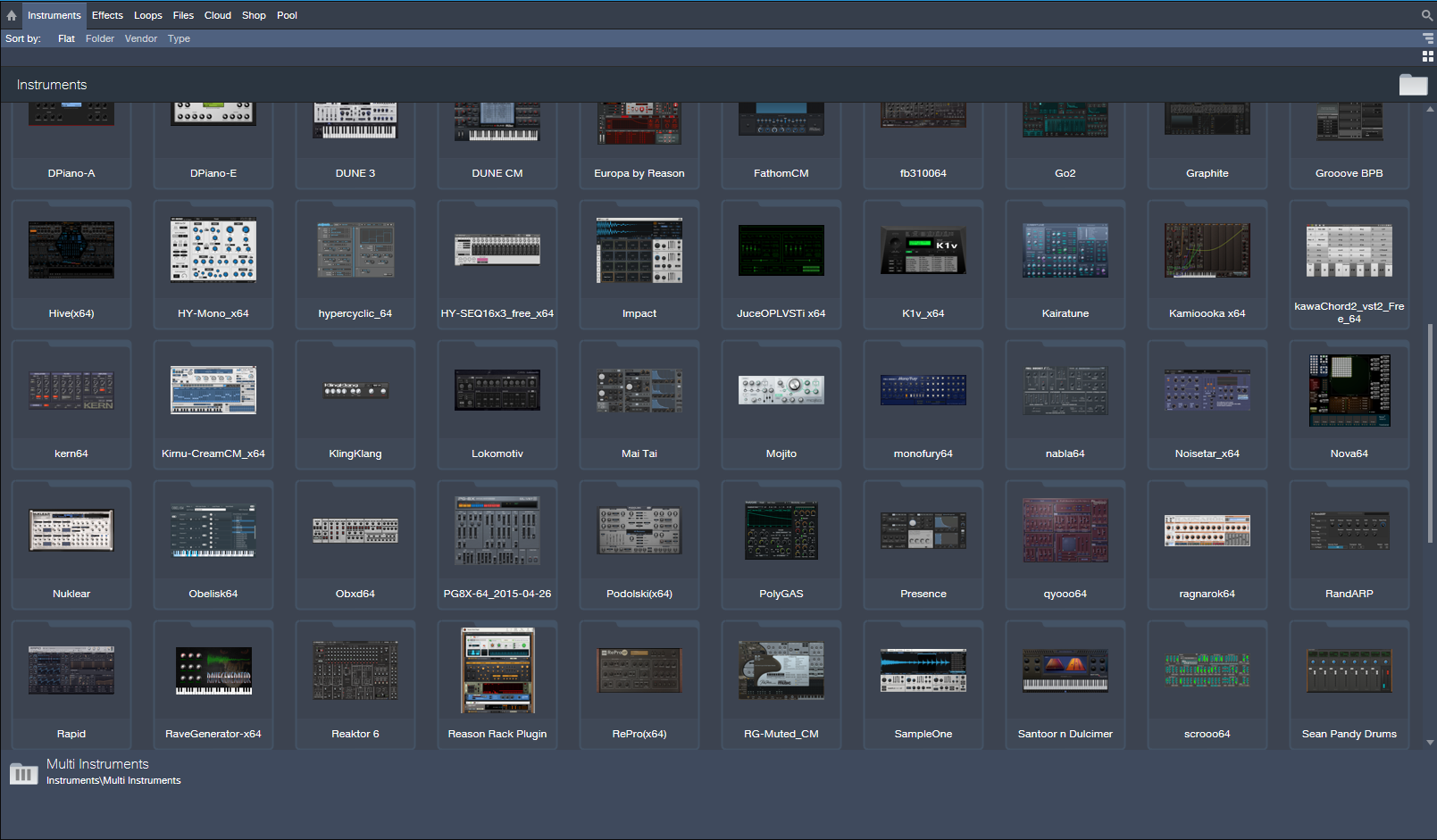Select the scrooo64 synth
Image resolution: width=1437 pixels, height=840 pixels.
(x=1207, y=685)
